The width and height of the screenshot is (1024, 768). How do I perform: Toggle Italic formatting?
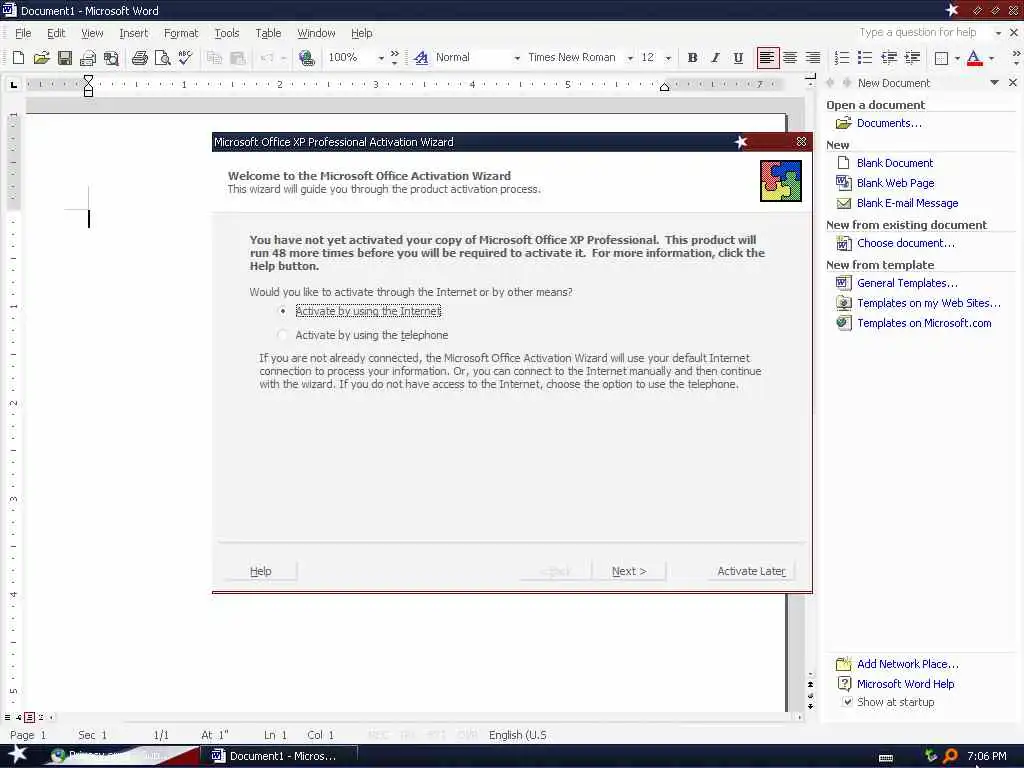tap(715, 57)
